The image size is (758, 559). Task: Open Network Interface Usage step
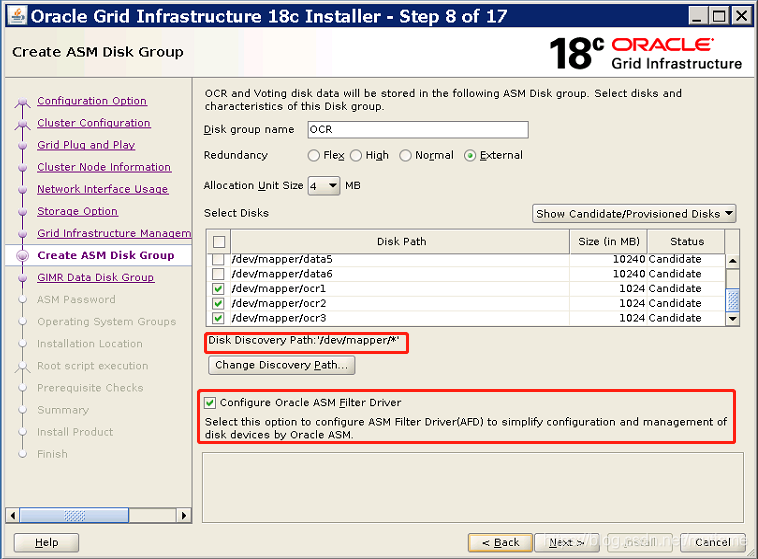[102, 189]
